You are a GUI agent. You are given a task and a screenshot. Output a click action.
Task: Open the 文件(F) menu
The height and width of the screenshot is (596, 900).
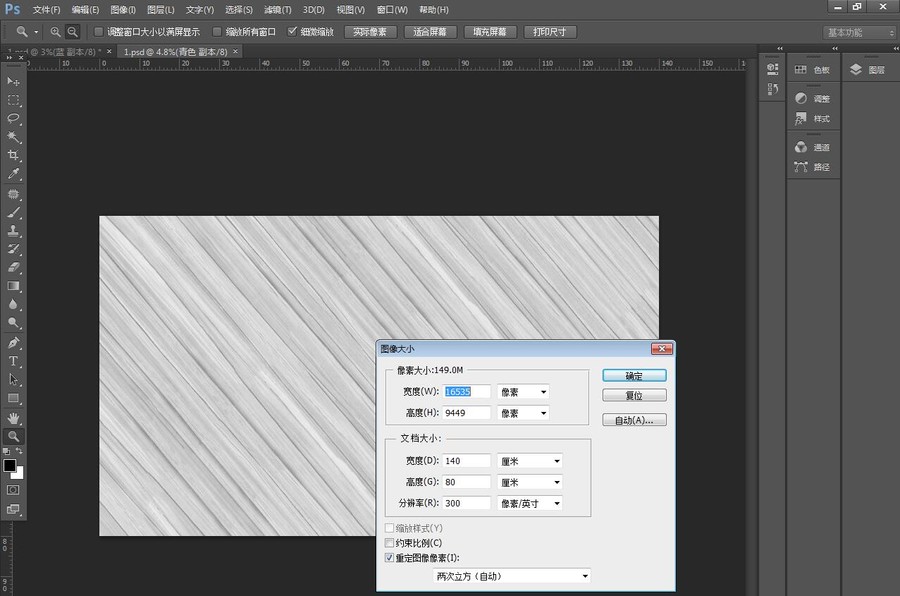pyautogui.click(x=46, y=10)
